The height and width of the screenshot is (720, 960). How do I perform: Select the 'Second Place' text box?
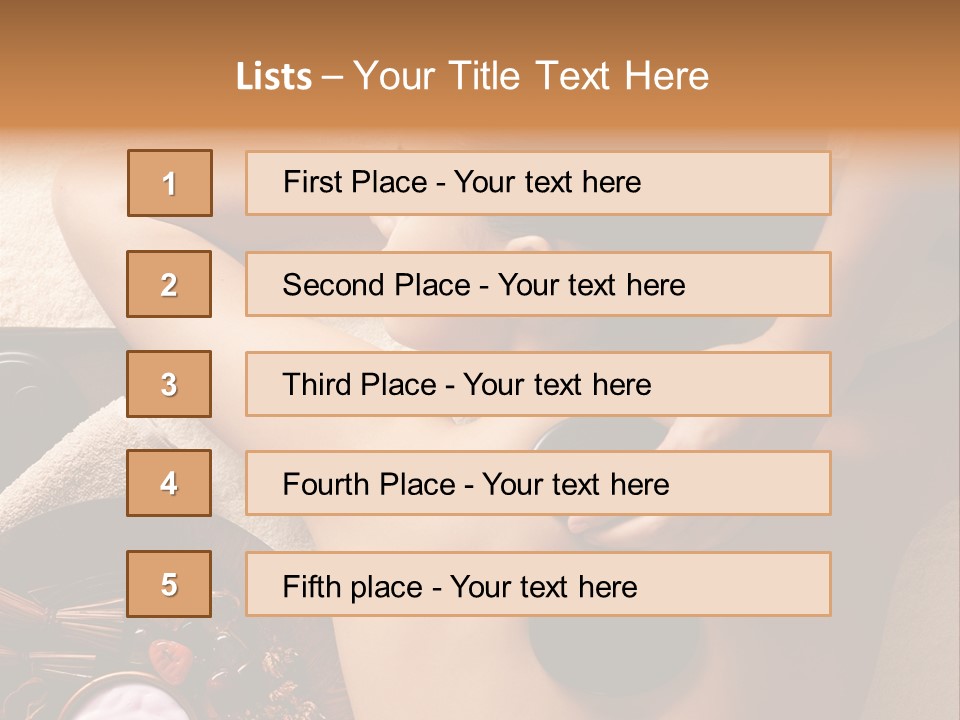coord(538,284)
